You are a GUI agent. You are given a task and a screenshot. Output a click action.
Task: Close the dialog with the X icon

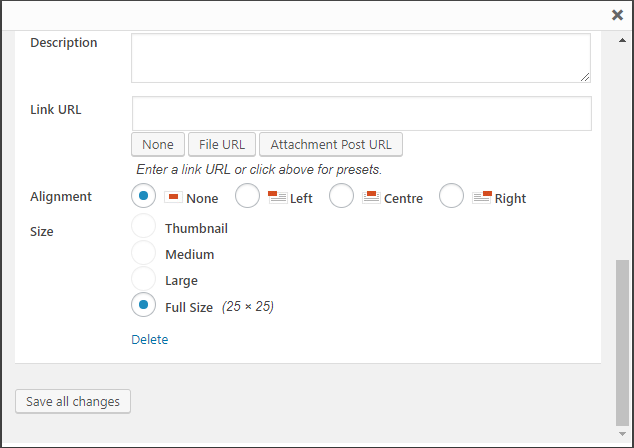point(617,15)
